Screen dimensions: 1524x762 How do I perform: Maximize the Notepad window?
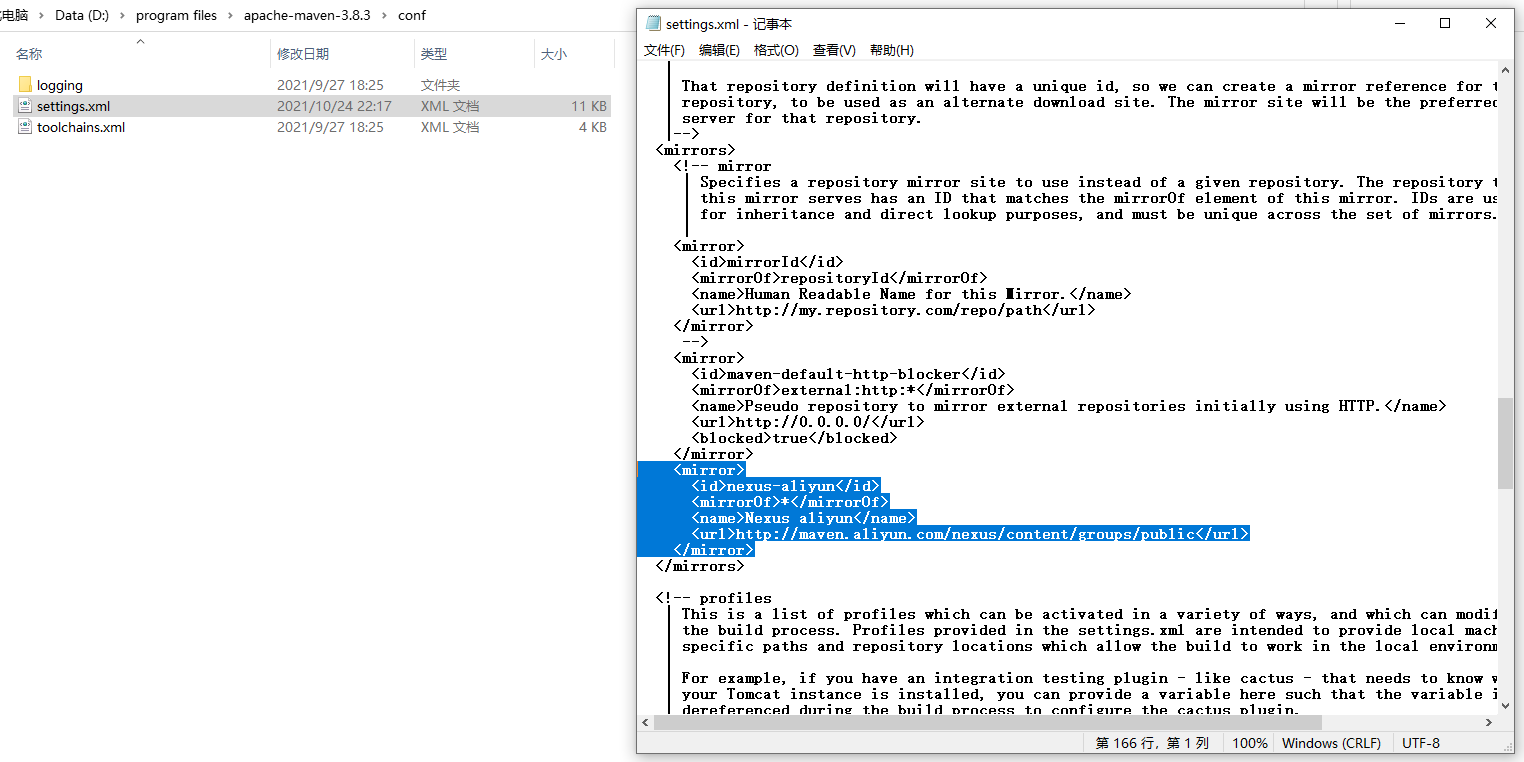pos(1444,23)
